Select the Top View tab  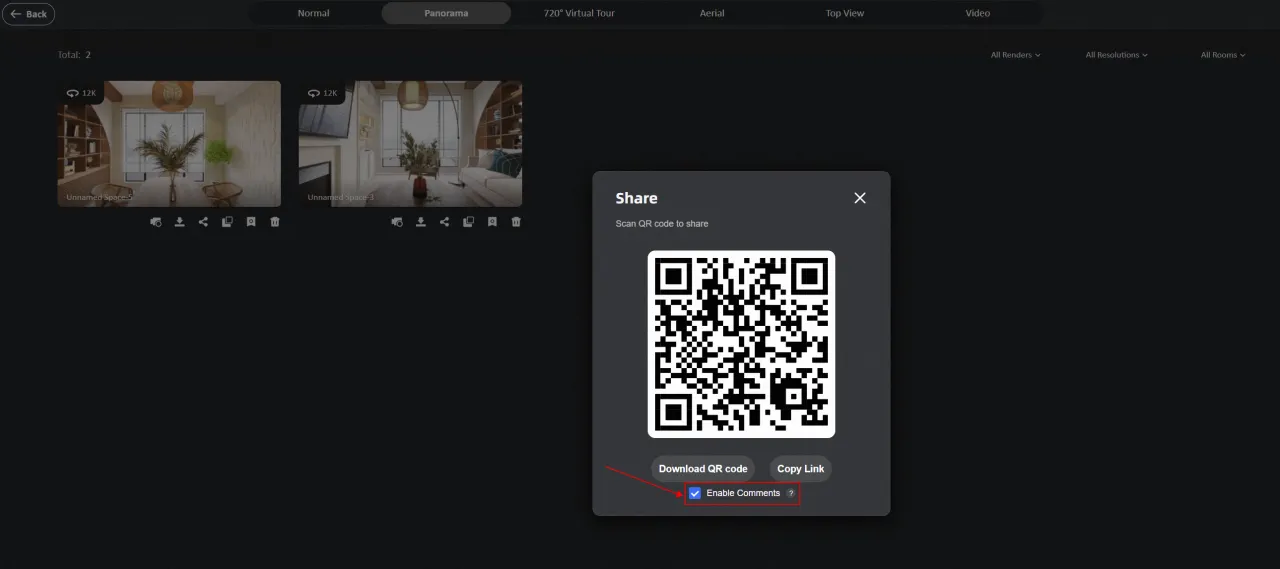pyautogui.click(x=845, y=13)
